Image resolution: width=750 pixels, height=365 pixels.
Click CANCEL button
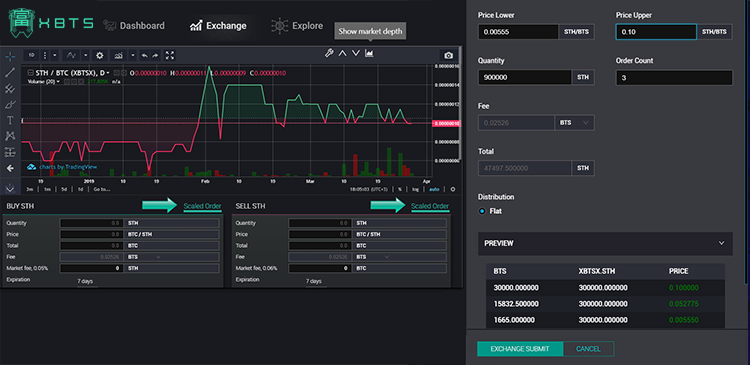pyautogui.click(x=588, y=349)
